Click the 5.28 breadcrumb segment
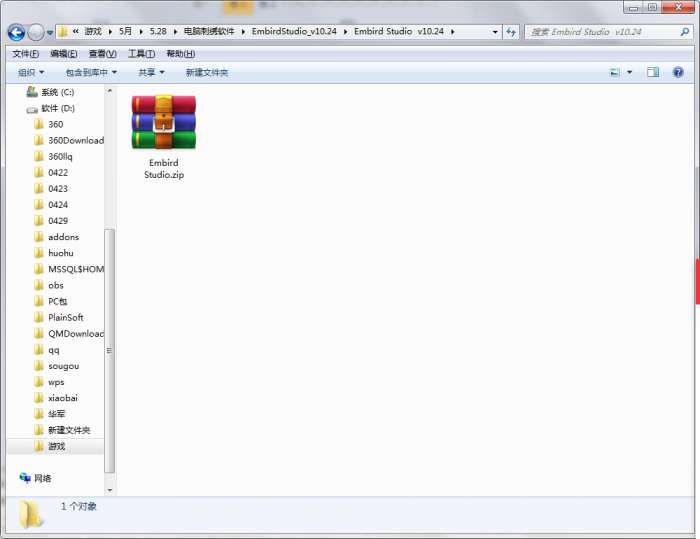700x539 pixels. pyautogui.click(x=158, y=32)
